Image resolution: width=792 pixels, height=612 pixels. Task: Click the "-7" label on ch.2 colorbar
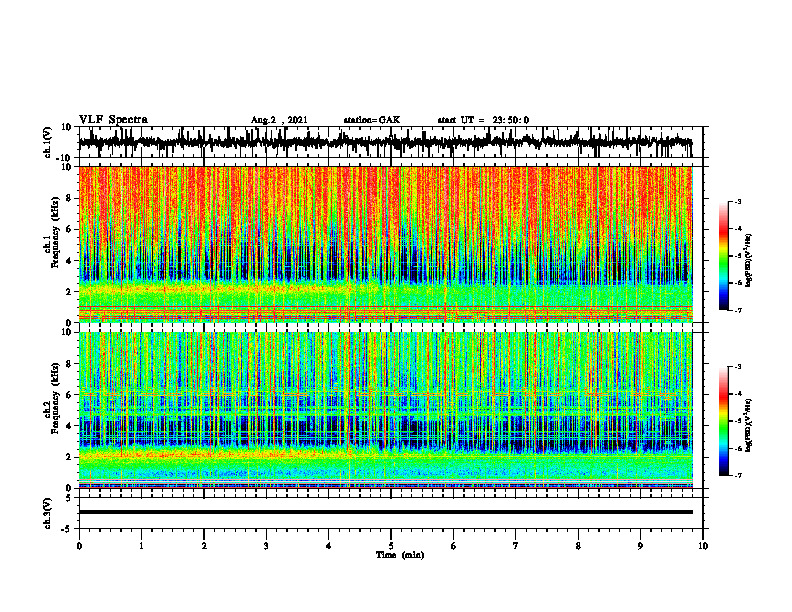coord(738,475)
